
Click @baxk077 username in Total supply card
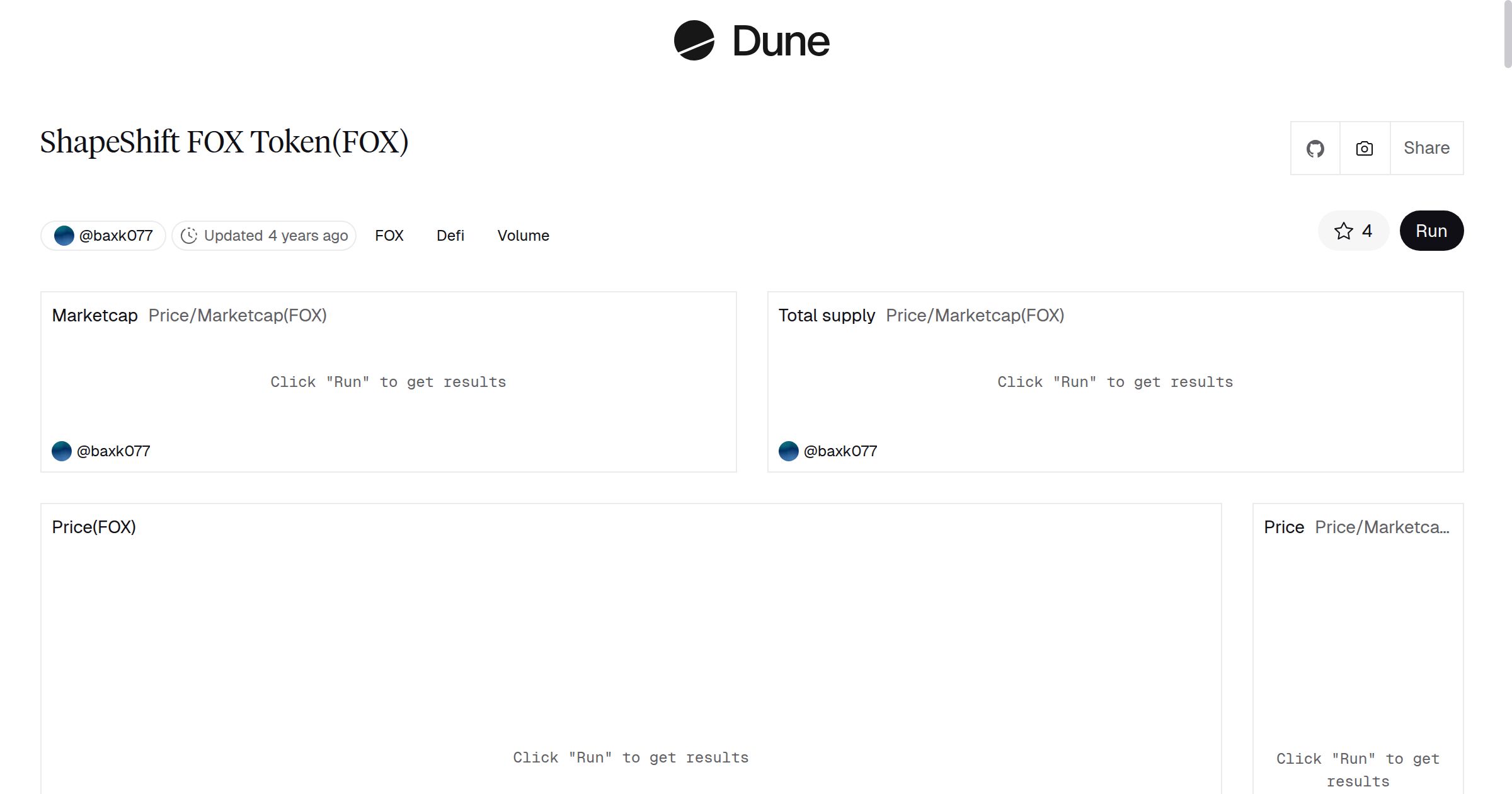point(840,451)
